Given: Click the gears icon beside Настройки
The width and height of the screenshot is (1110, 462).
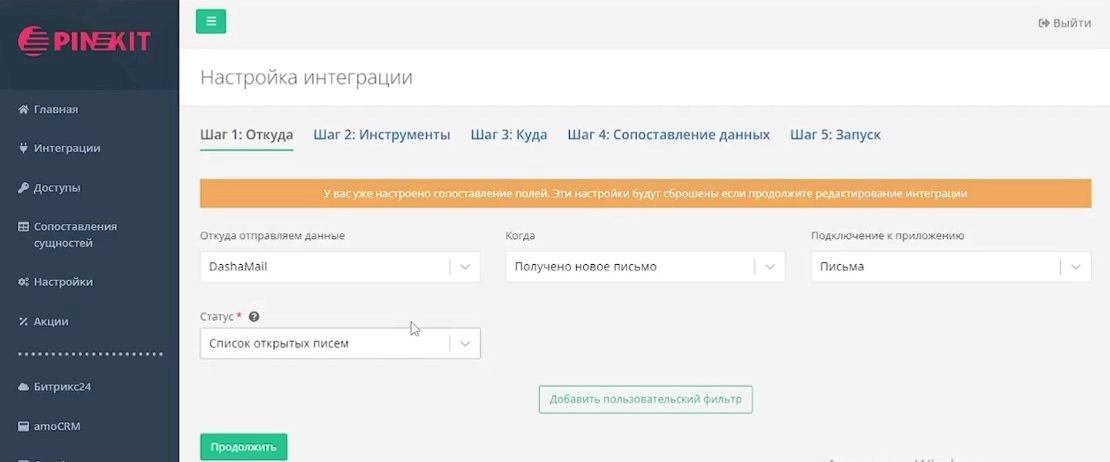Looking at the screenshot, I should [23, 282].
